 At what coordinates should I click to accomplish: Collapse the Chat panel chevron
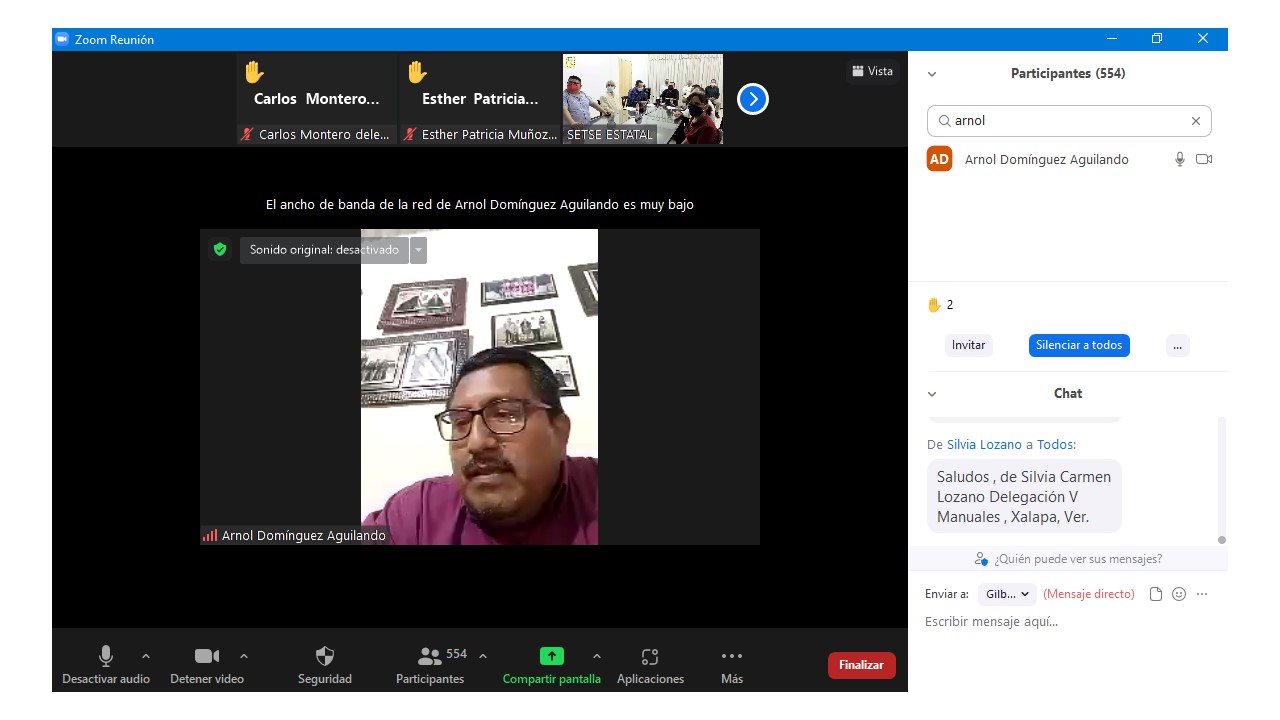click(x=932, y=394)
